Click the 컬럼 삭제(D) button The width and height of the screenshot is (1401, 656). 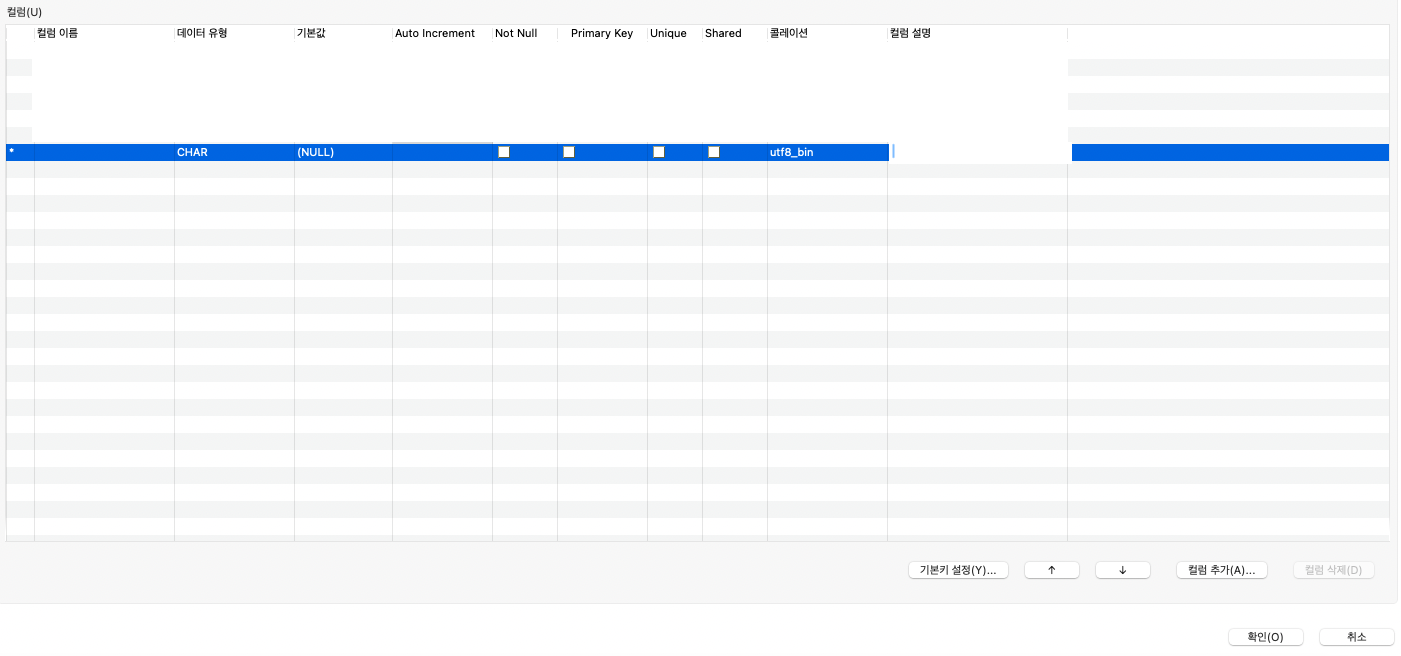click(1333, 569)
